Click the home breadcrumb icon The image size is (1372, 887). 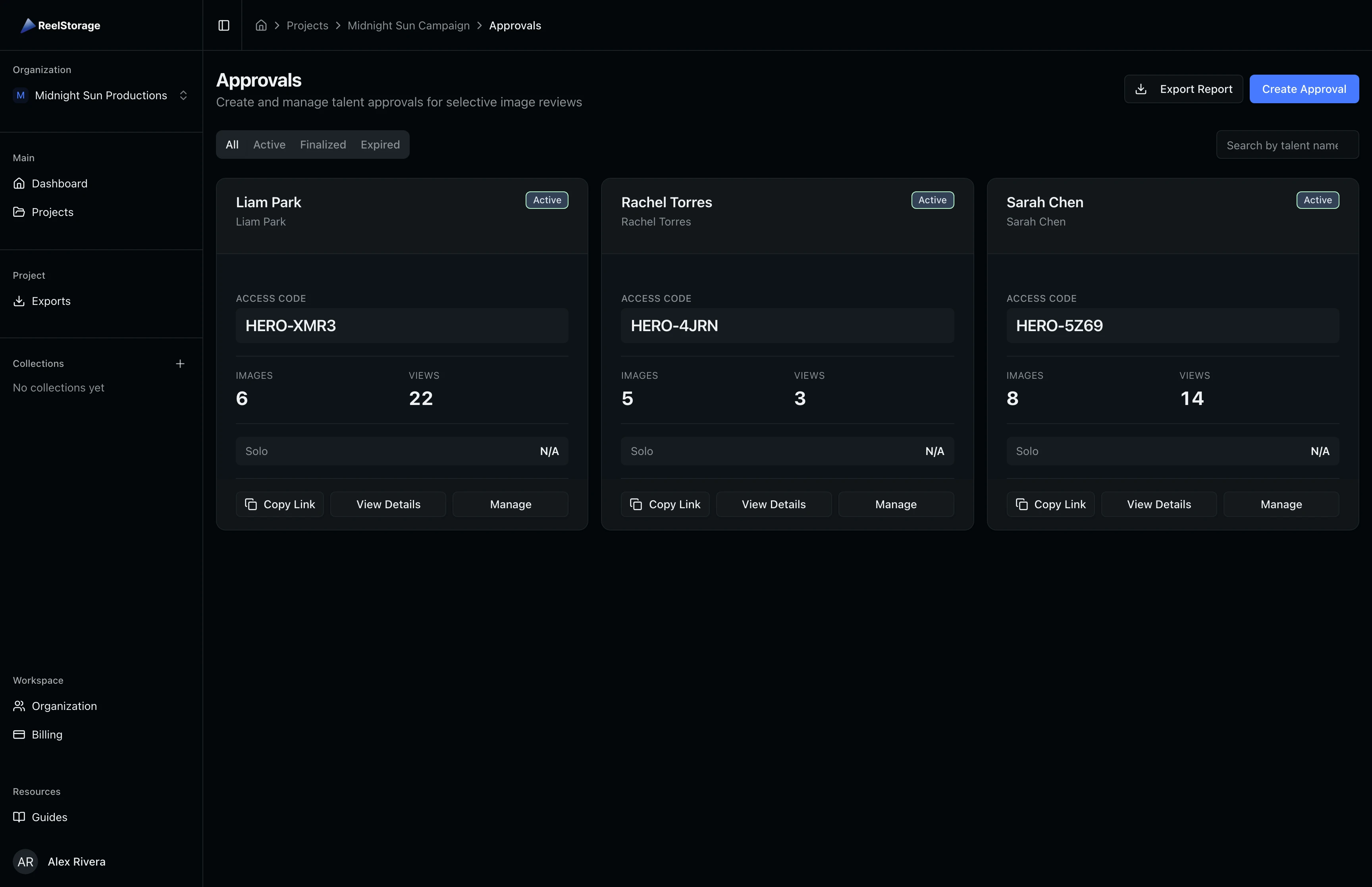click(261, 25)
